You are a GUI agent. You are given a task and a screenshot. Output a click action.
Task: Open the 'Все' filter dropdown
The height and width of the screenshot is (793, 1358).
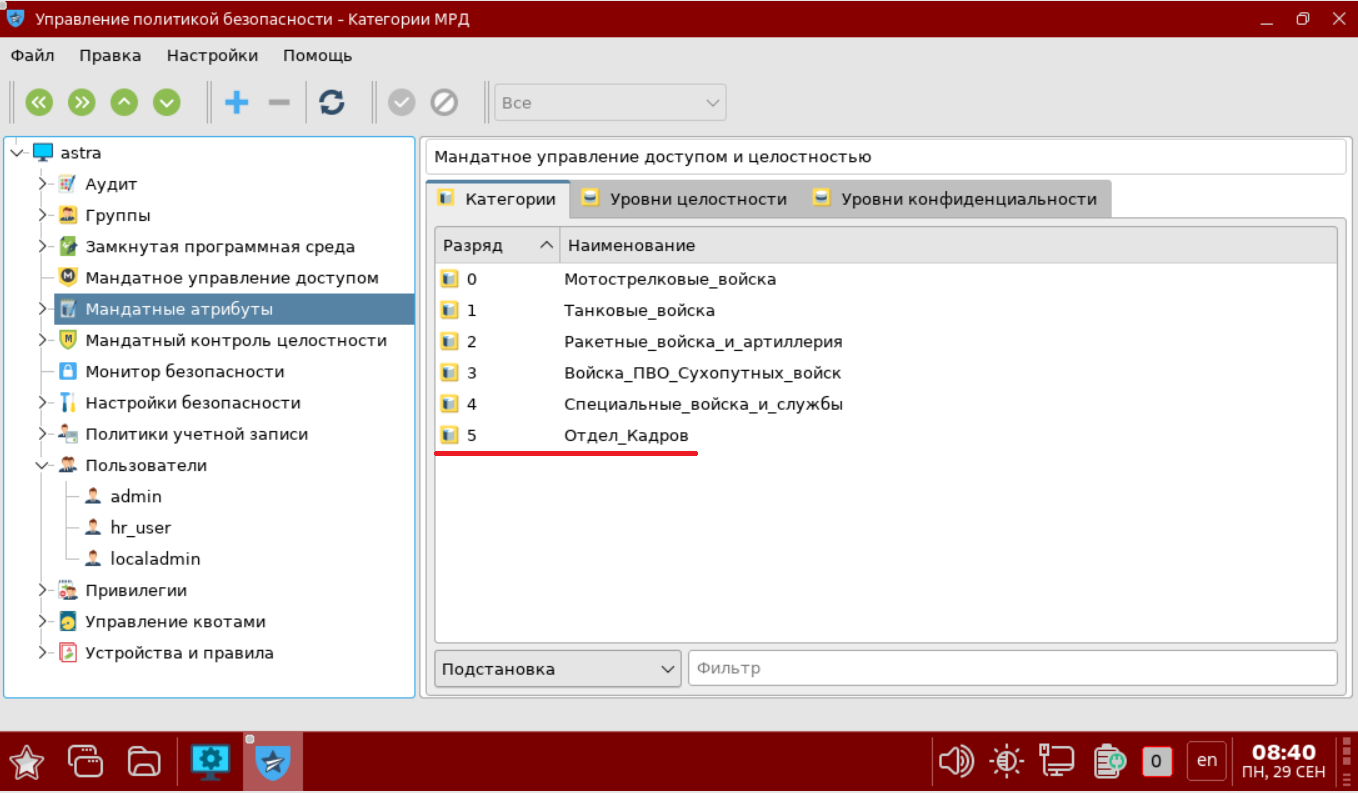click(x=610, y=103)
